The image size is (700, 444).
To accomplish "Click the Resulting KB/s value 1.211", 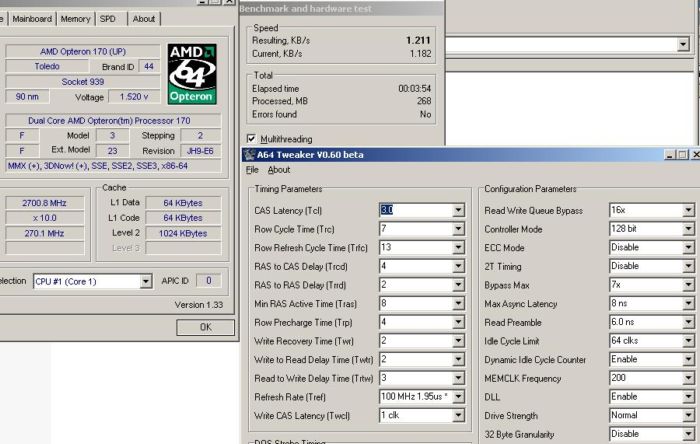I will 418,41.
